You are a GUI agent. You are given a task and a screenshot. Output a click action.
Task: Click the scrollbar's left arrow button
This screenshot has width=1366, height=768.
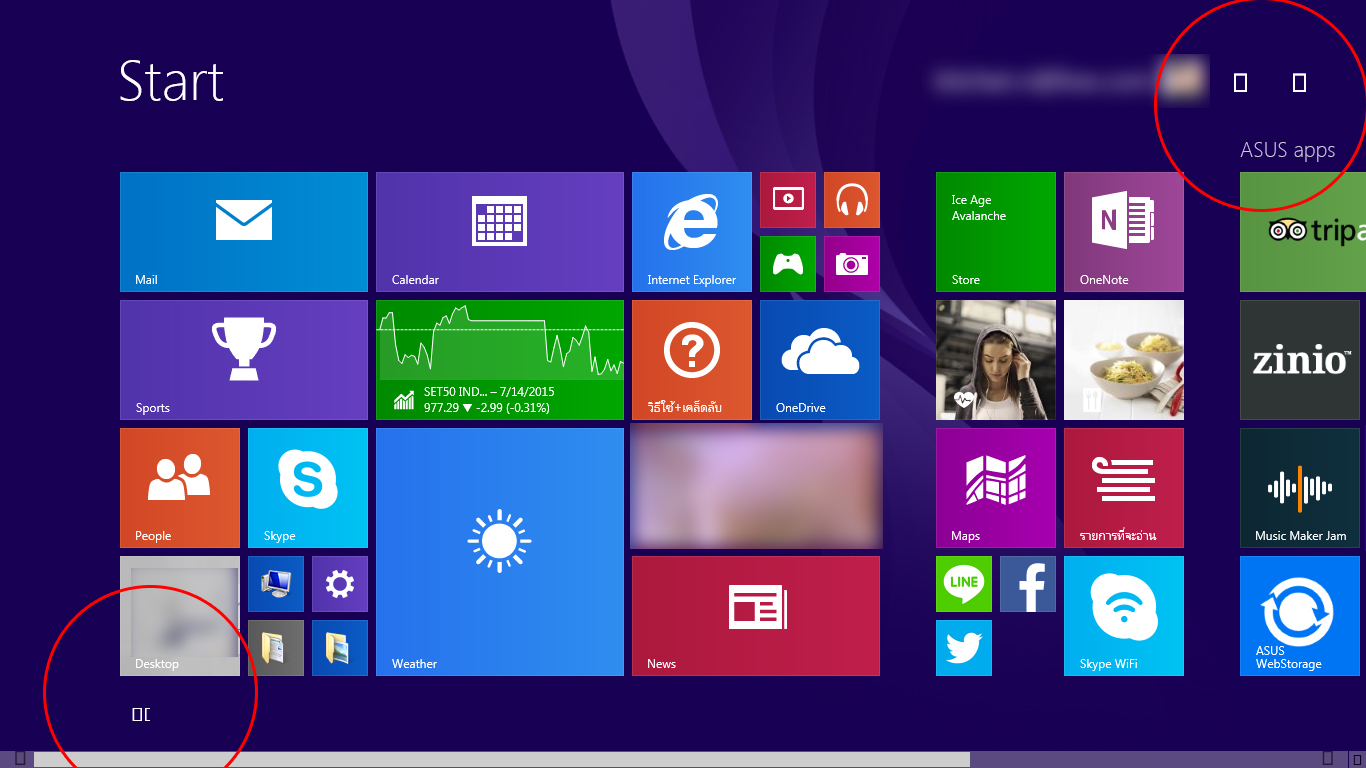coord(18,759)
